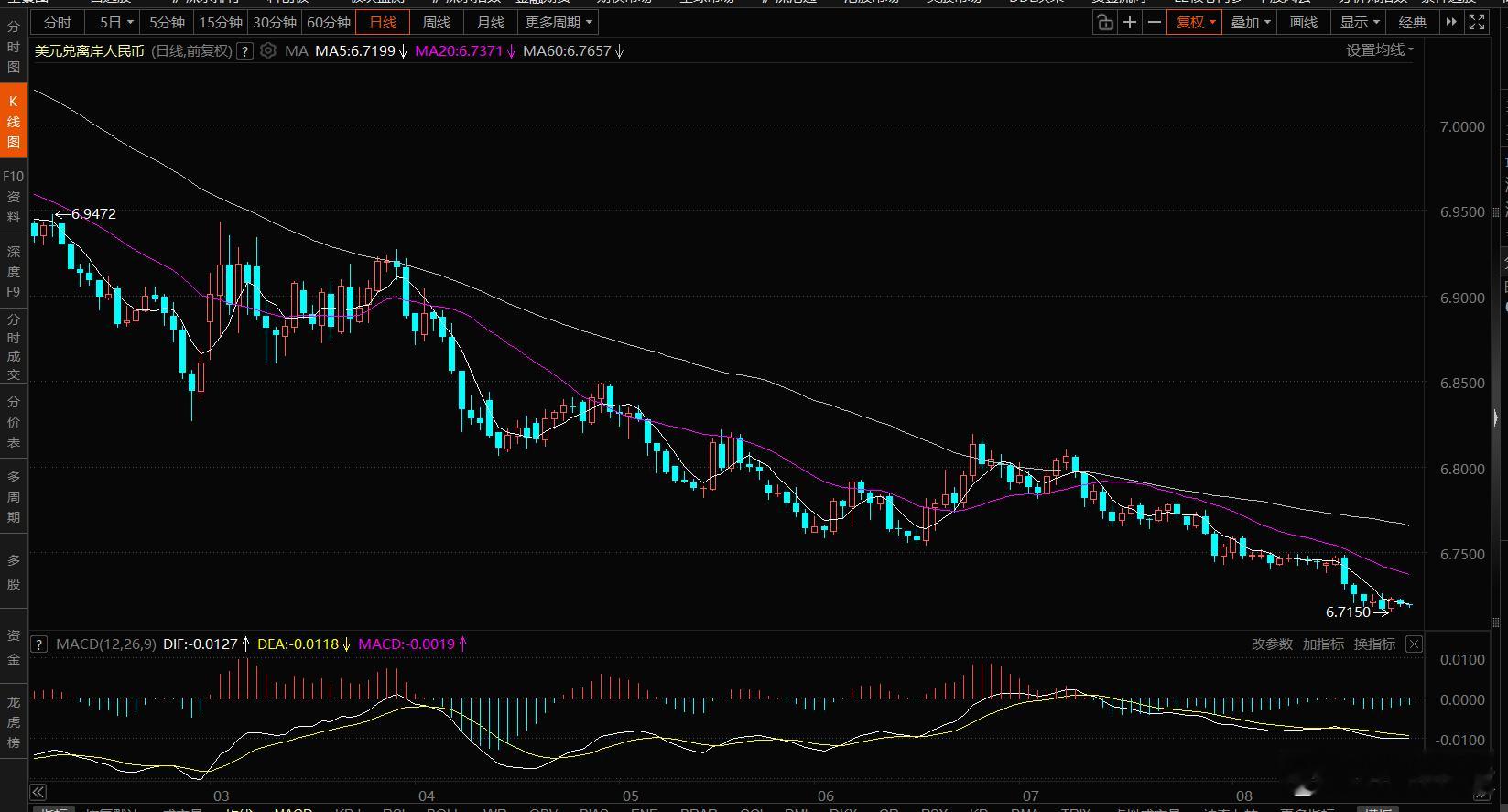Click the timeline scroll-left double arrow
The height and width of the screenshot is (812, 1508).
[x=38, y=793]
